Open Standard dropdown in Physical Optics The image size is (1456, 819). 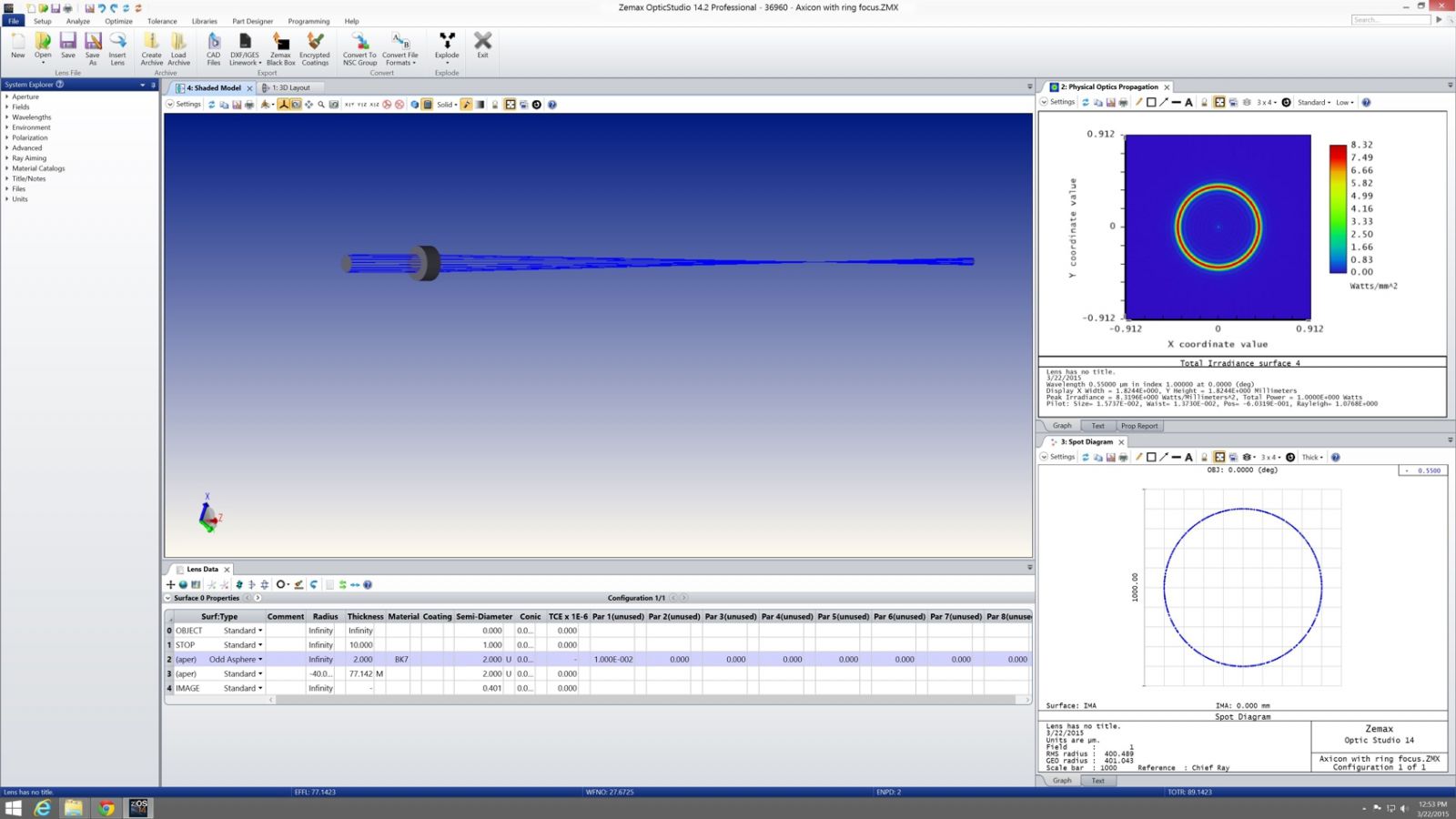(1313, 102)
